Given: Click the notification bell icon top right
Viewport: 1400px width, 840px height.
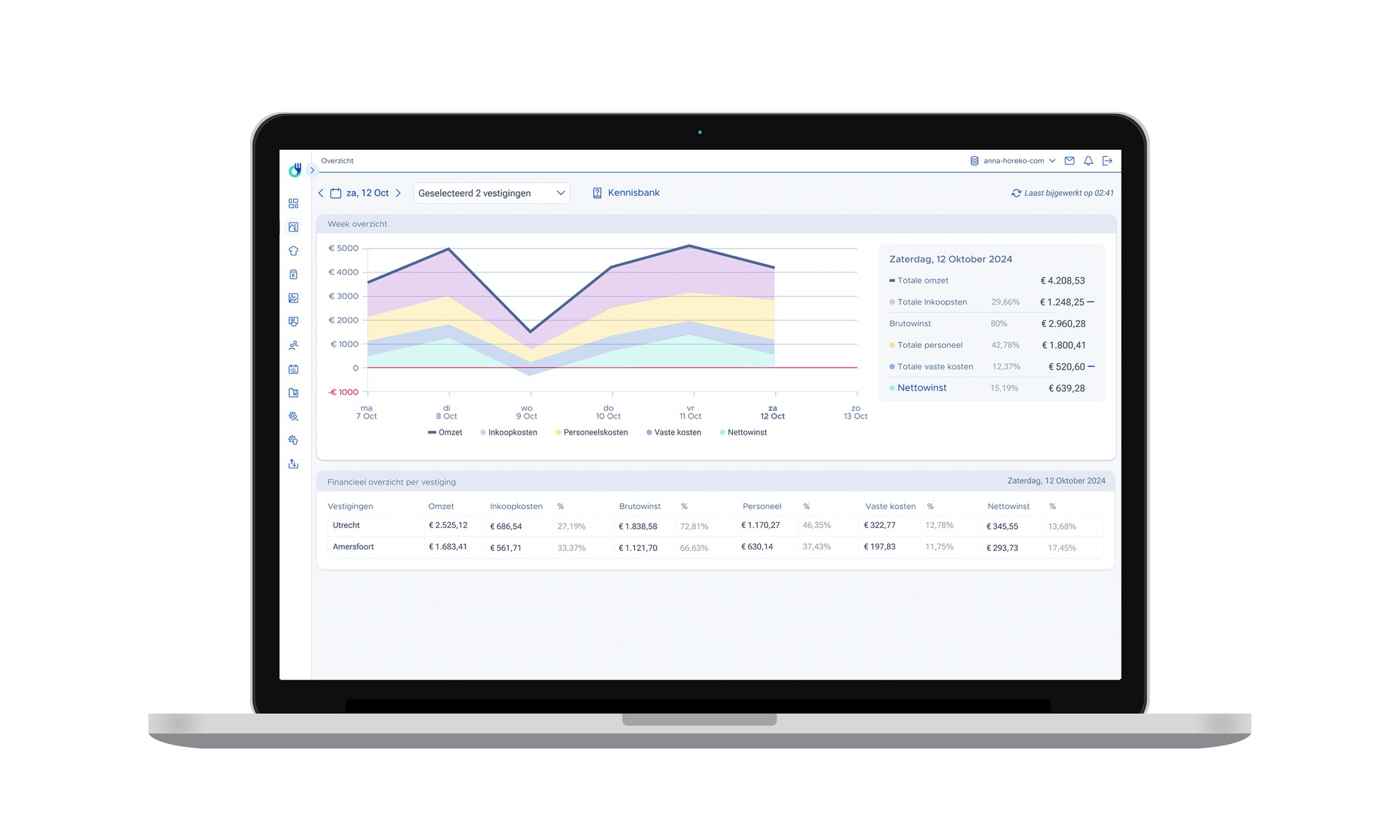Looking at the screenshot, I should pos(1089,160).
